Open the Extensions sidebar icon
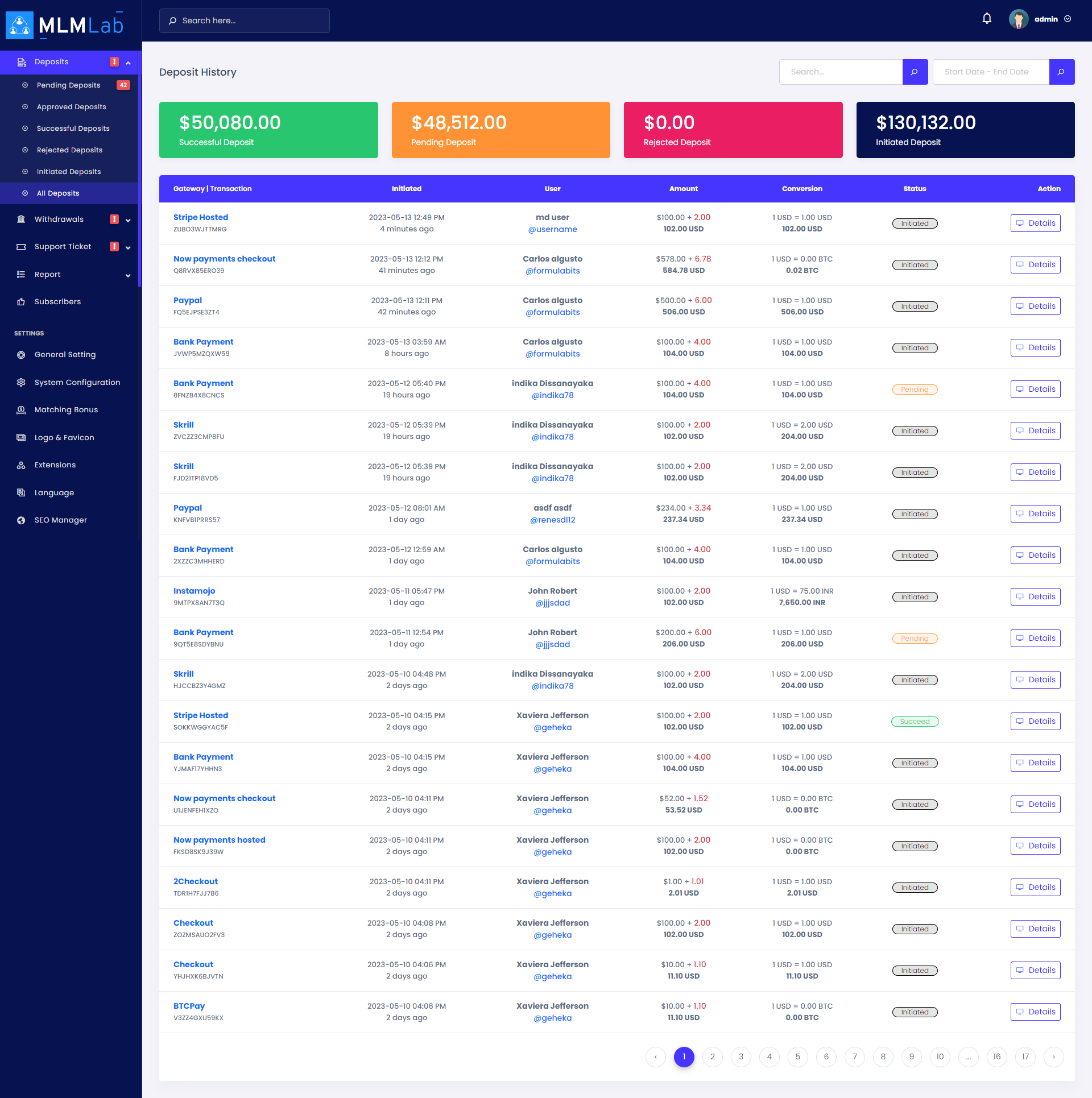This screenshot has height=1098, width=1092. pyautogui.click(x=21, y=465)
